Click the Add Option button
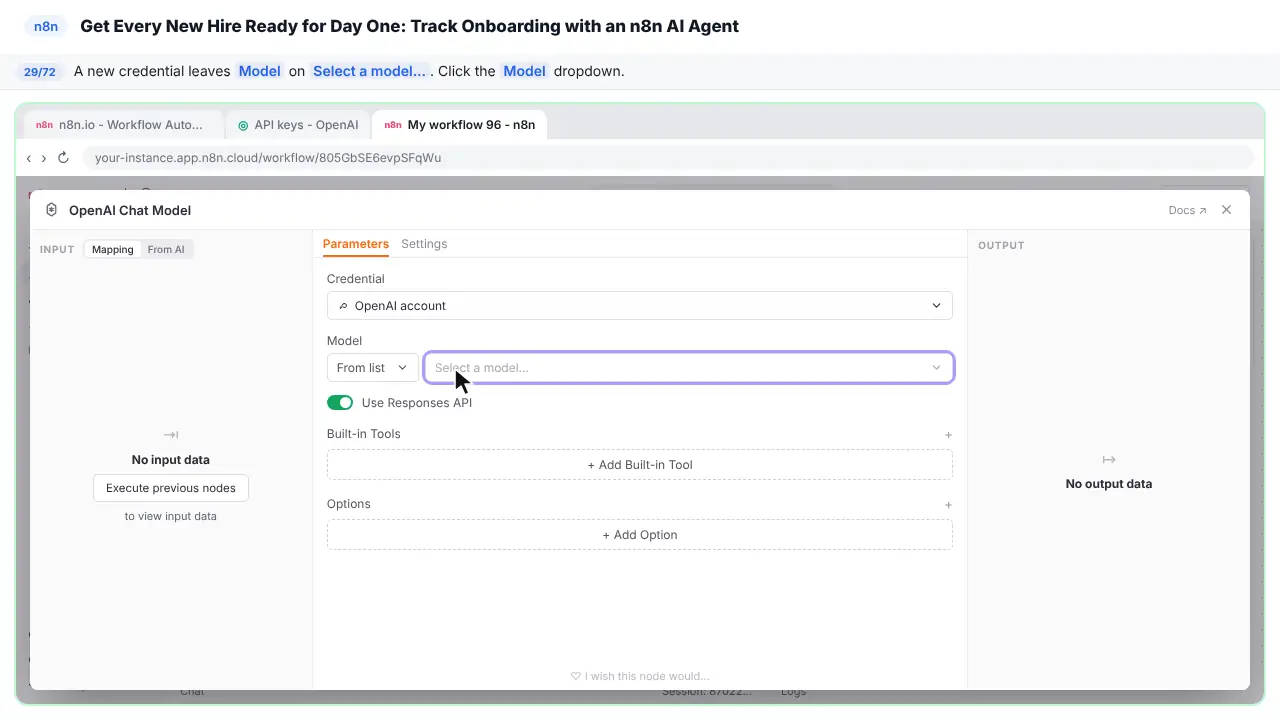The height and width of the screenshot is (720, 1280). (640, 535)
